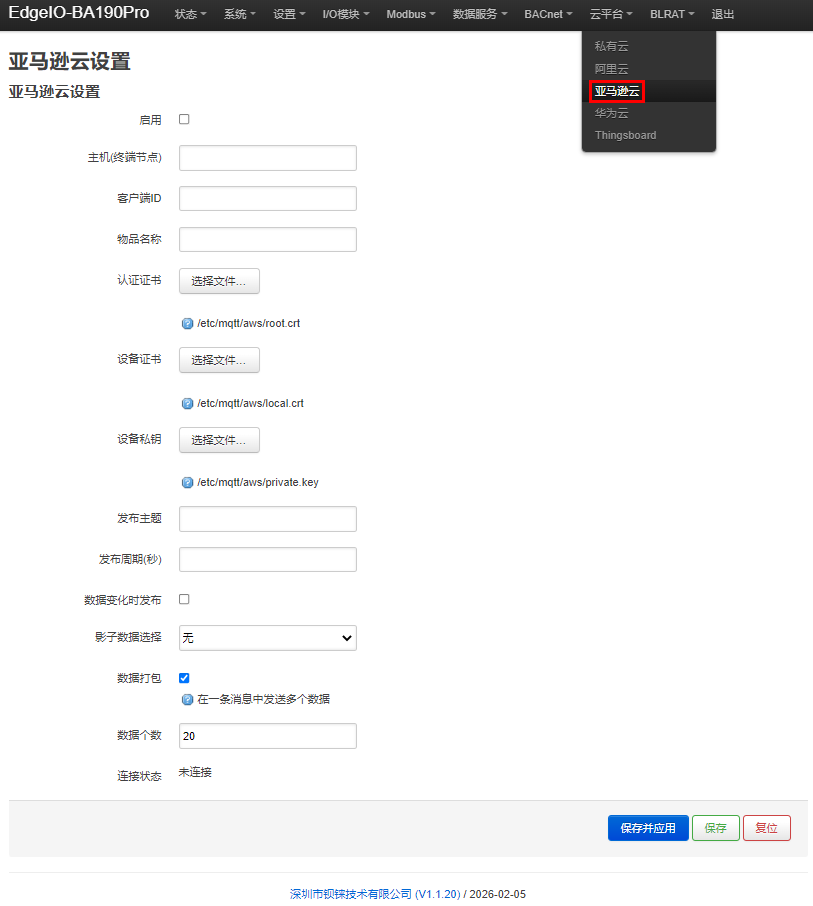Focus the 发布主题 text field
Image resolution: width=813 pixels, height=906 pixels.
click(x=268, y=519)
